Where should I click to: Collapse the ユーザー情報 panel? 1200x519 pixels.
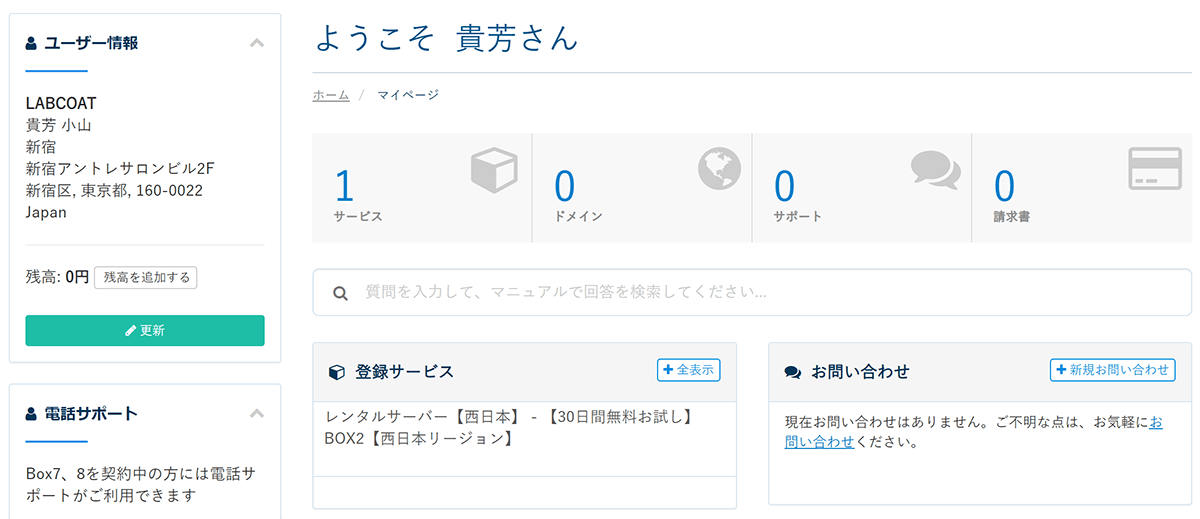257,43
